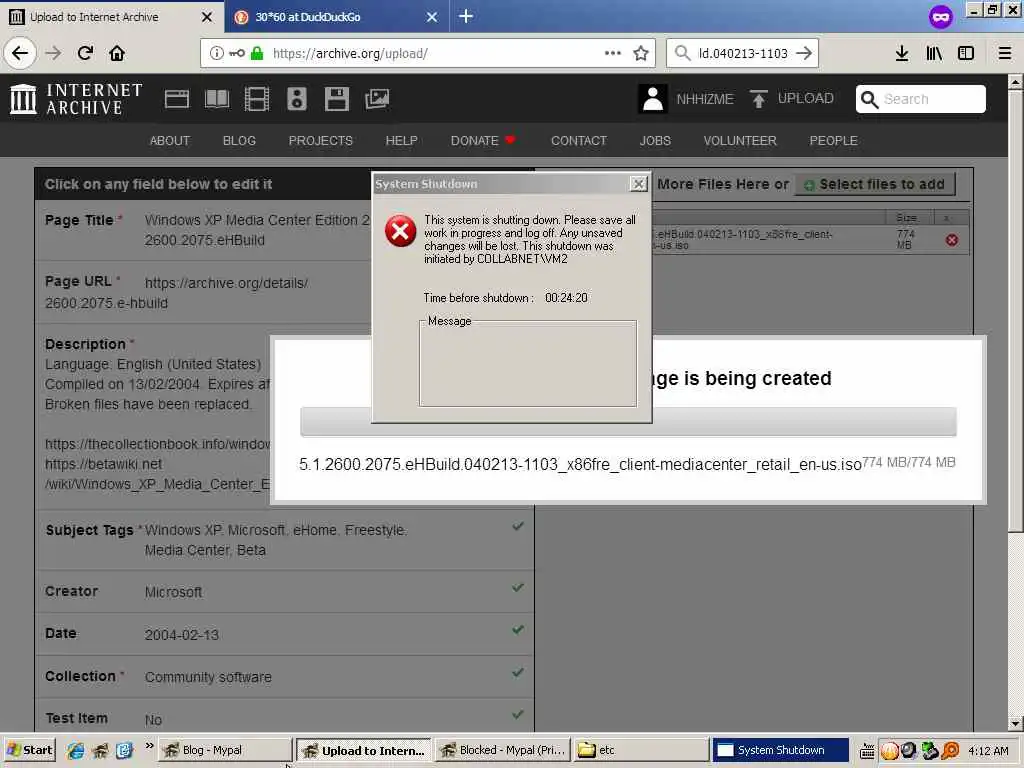1024x768 pixels.
Task: Switch to Blocked - Mypal taskbar window
Action: pyautogui.click(x=502, y=750)
